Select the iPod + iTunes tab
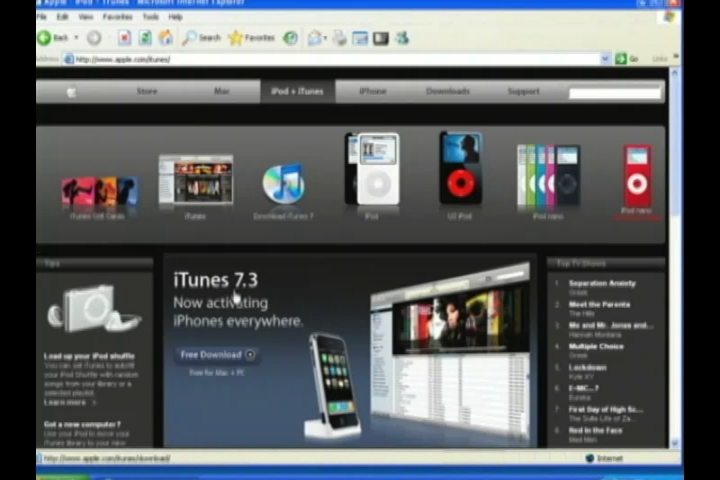Screen dimensions: 720x480 point(298,91)
